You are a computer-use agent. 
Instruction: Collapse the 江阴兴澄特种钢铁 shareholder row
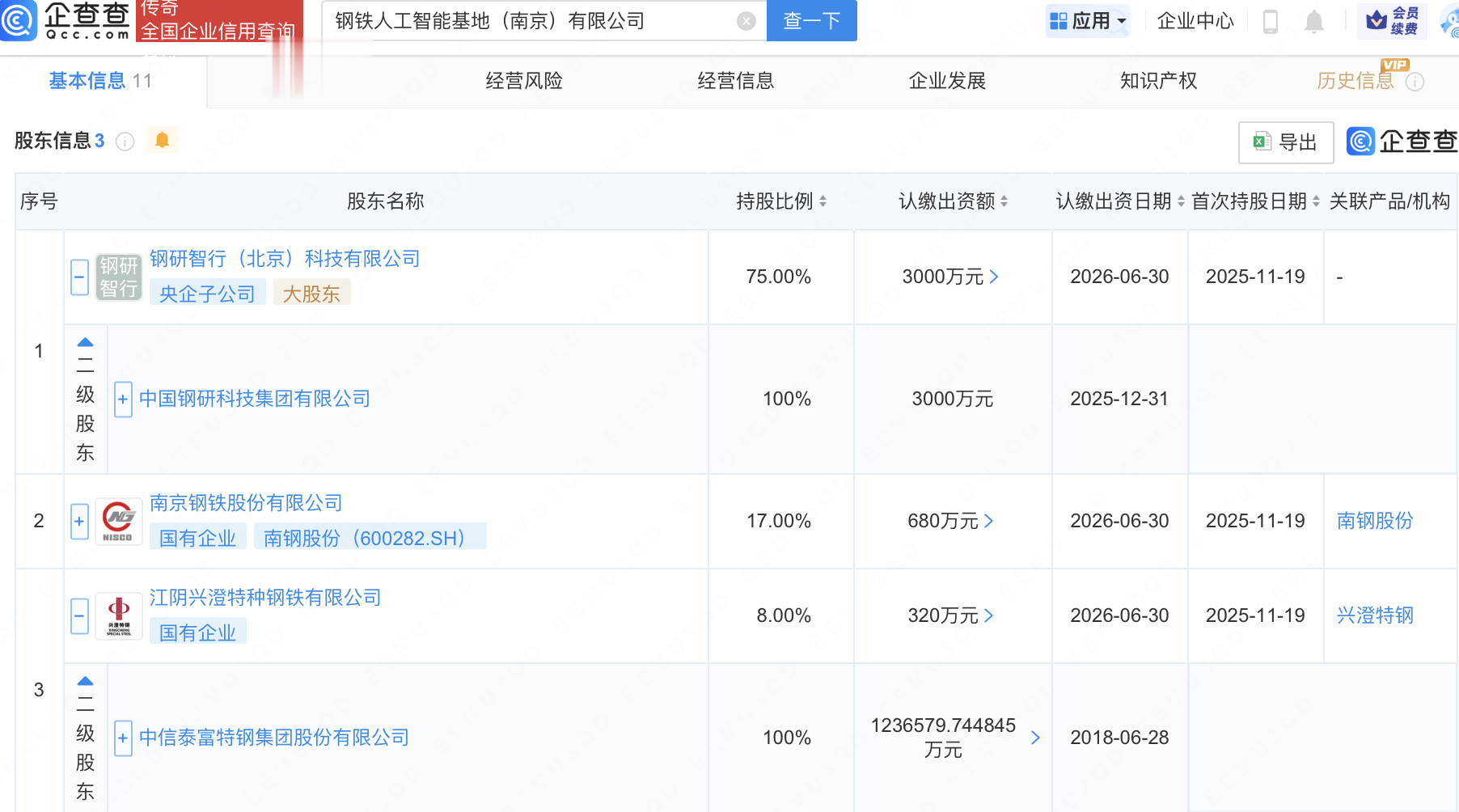[x=79, y=616]
